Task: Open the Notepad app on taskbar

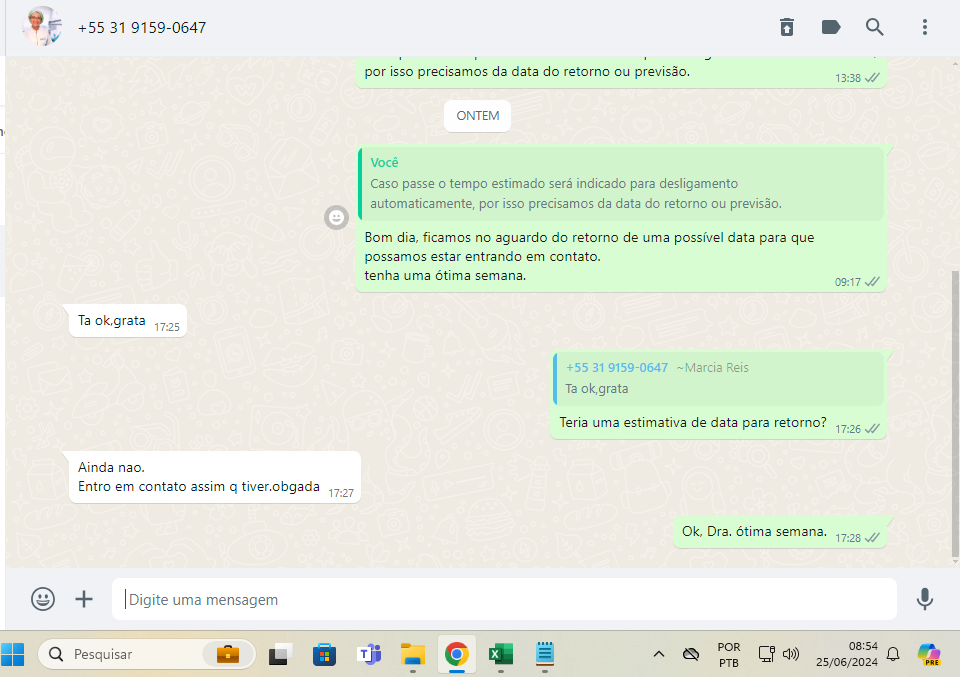Action: (x=545, y=653)
